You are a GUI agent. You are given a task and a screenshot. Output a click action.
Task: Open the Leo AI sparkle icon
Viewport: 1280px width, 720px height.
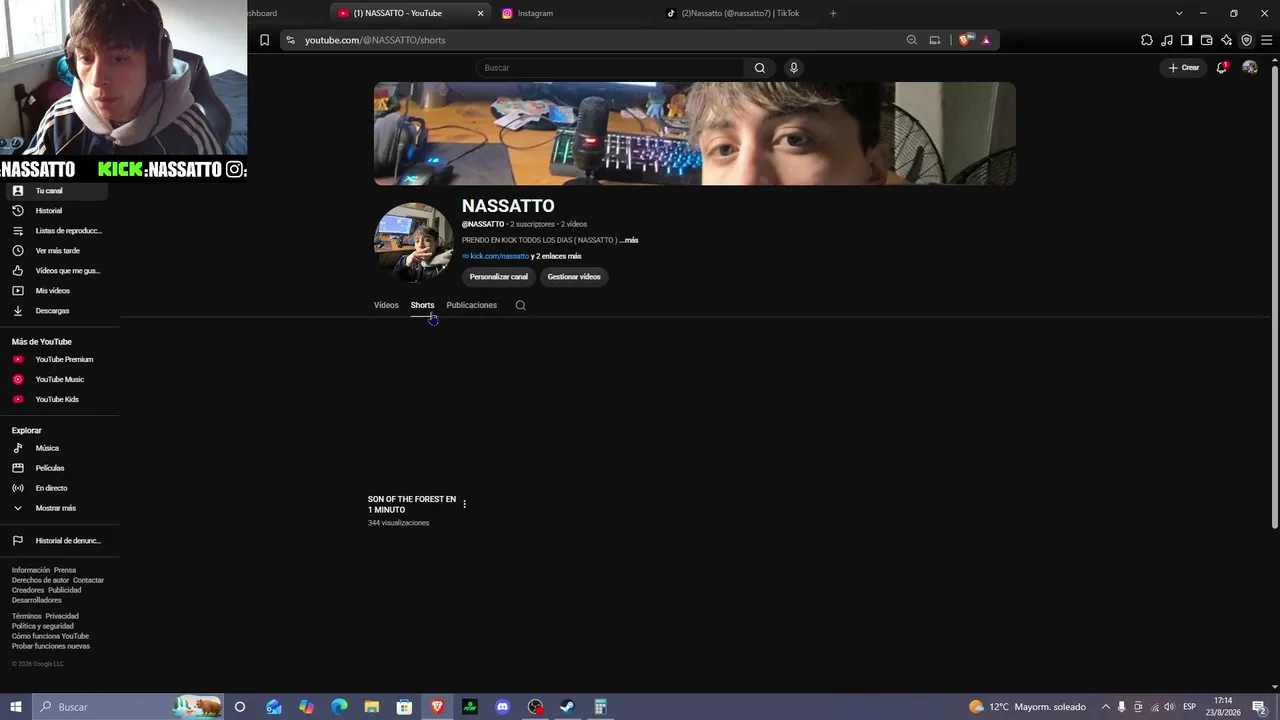[x=1226, y=40]
